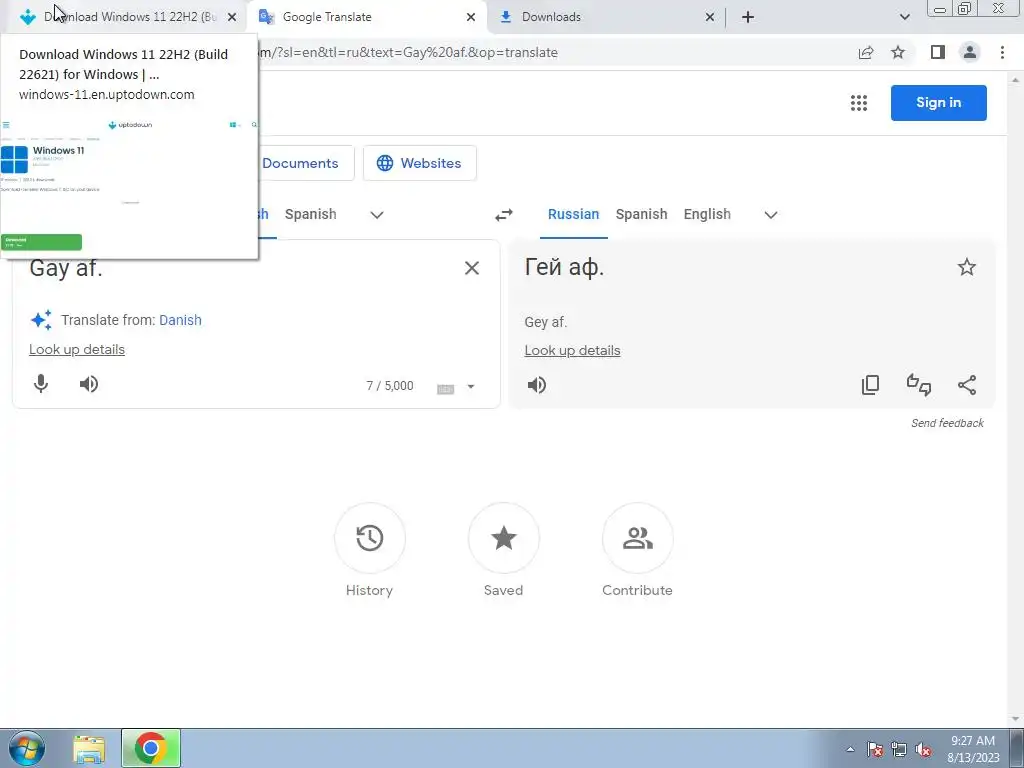Share this page icon in address bar
Image resolution: width=1024 pixels, height=768 pixels.
(866, 52)
